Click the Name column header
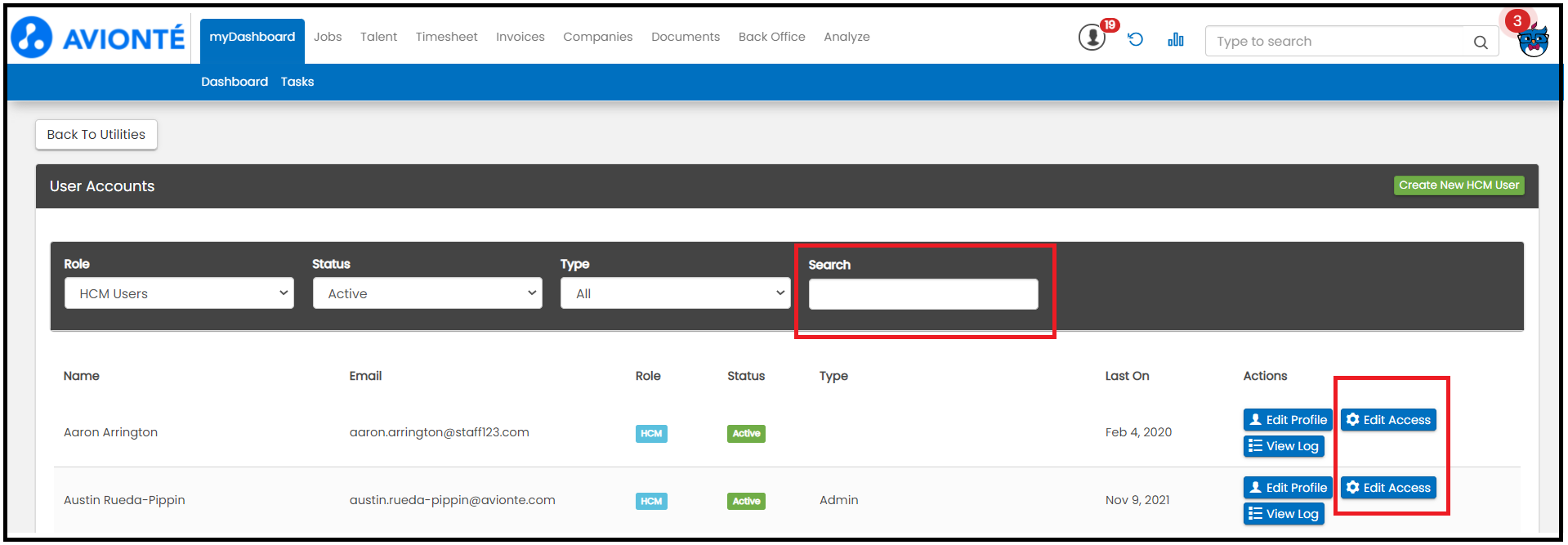 (x=82, y=376)
